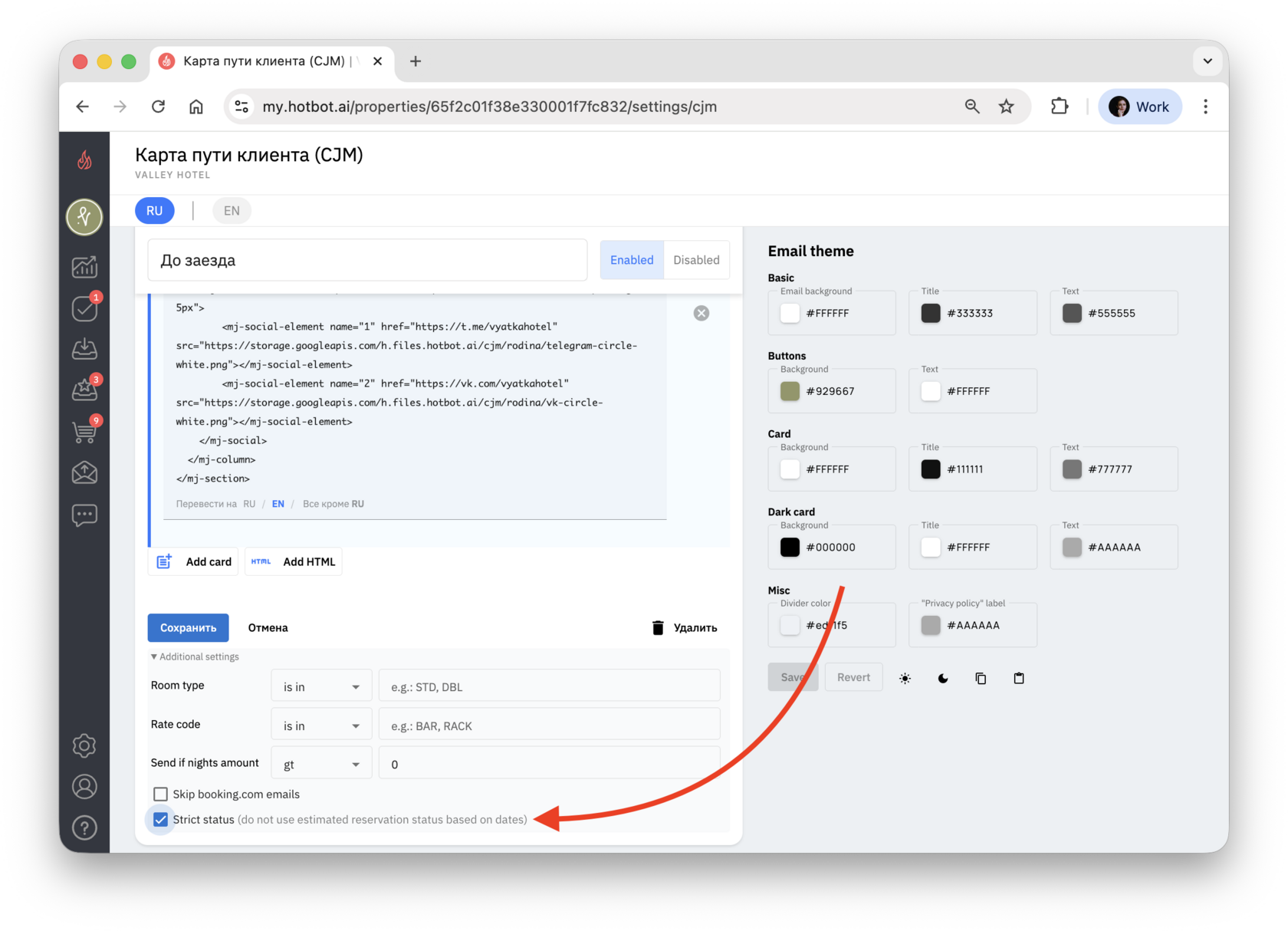Open the Rate code condition dropdown
This screenshot has width=1288, height=931.
pos(321,725)
